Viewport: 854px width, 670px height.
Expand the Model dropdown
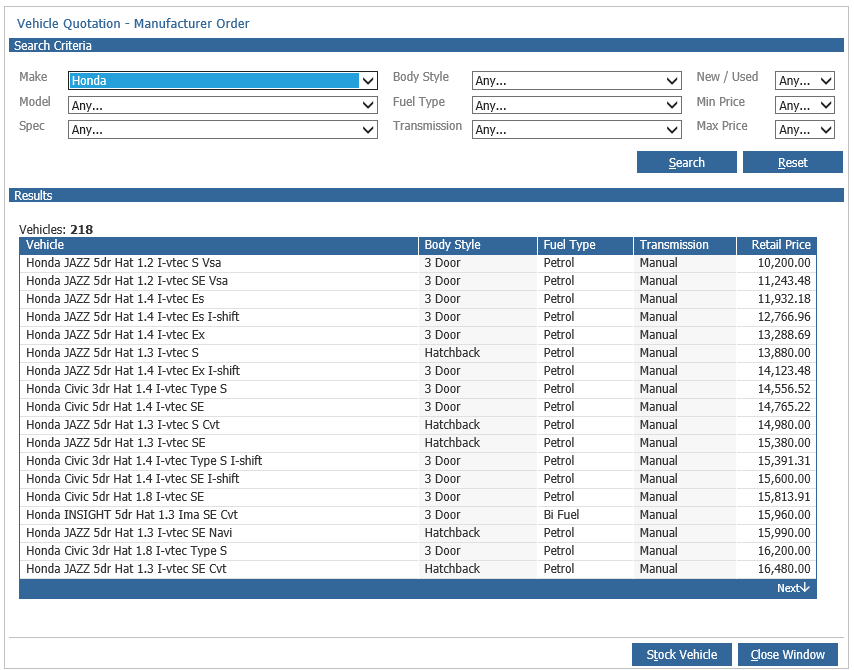[223, 105]
